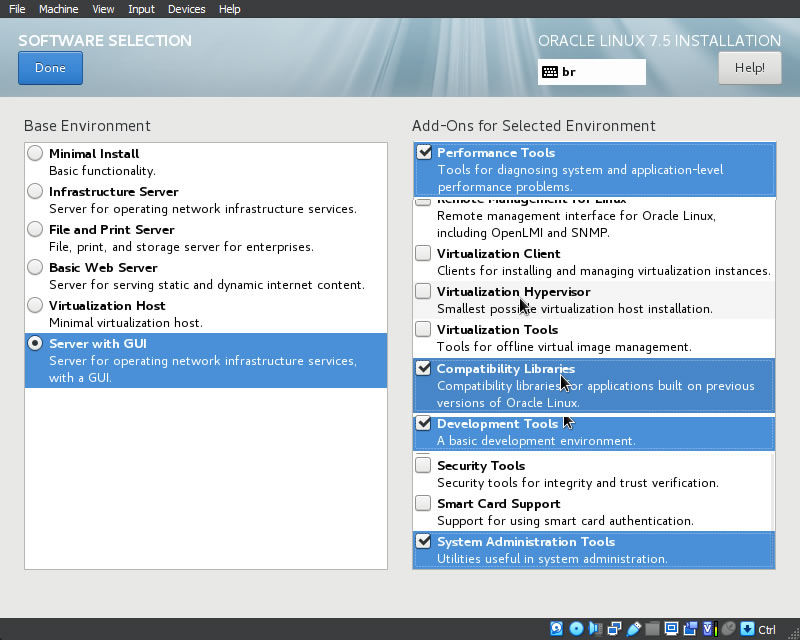Open the View menu

pos(103,9)
